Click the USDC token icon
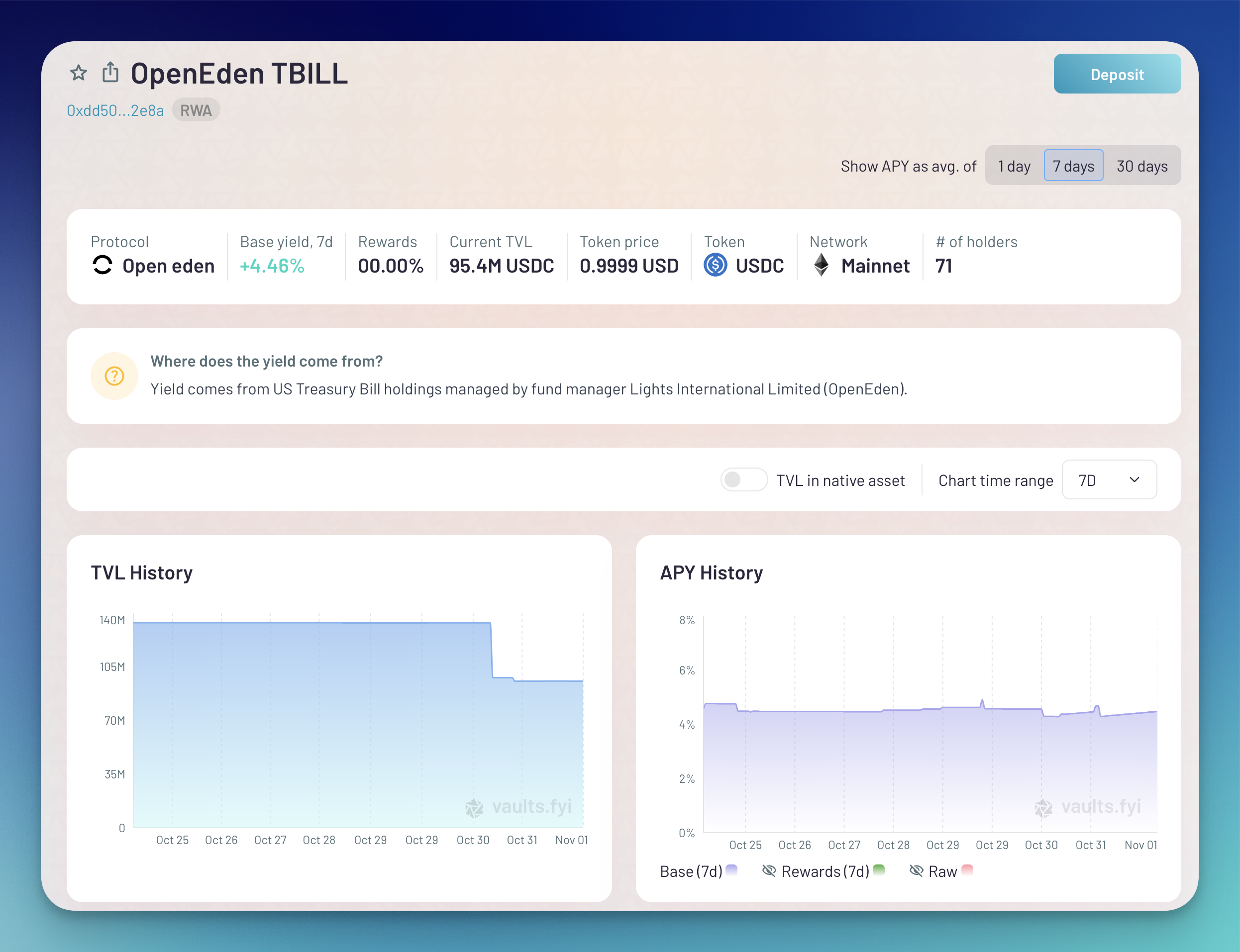This screenshot has width=1240, height=952. point(716,265)
